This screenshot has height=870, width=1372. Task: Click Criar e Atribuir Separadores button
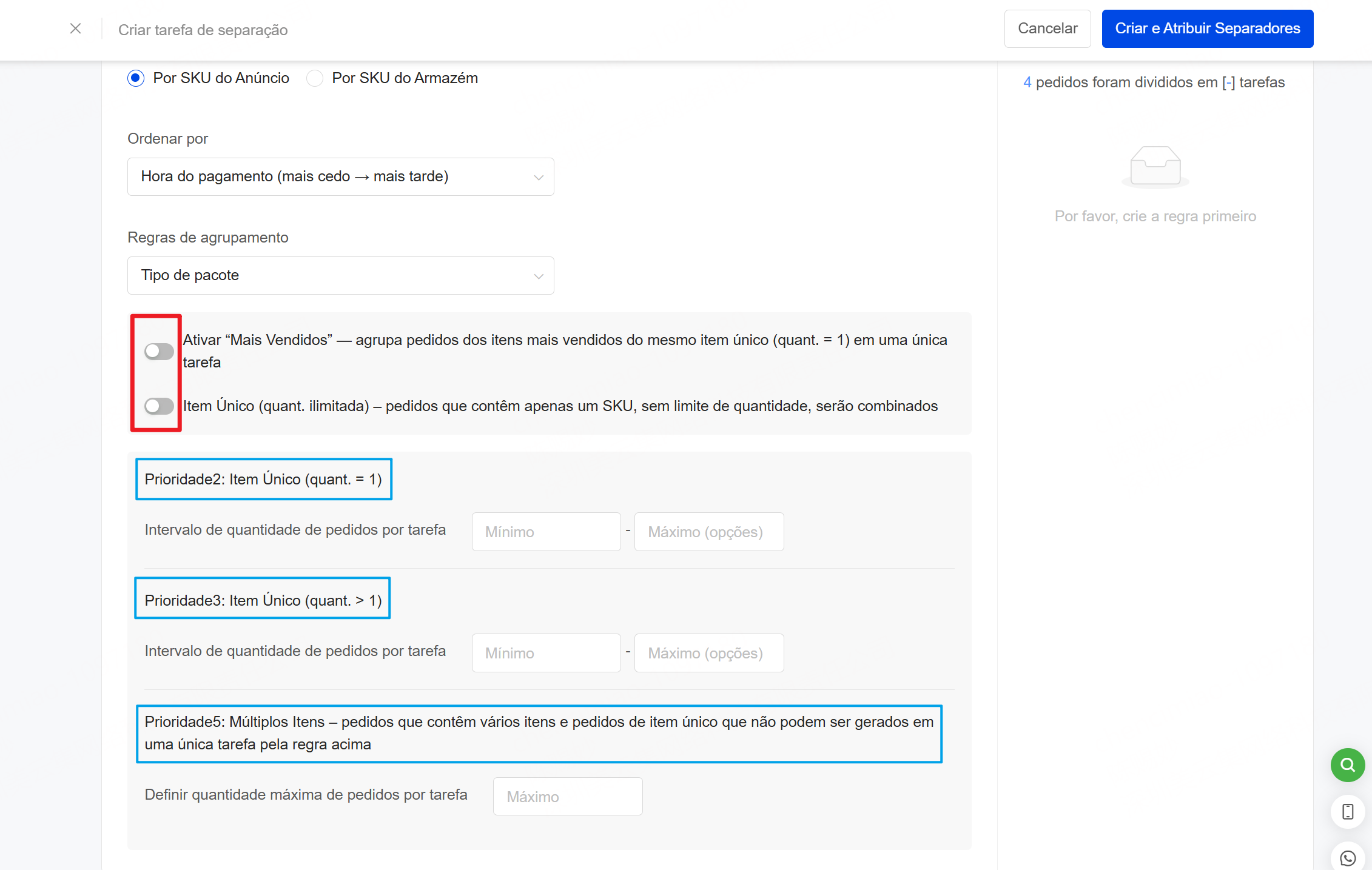pyautogui.click(x=1207, y=28)
